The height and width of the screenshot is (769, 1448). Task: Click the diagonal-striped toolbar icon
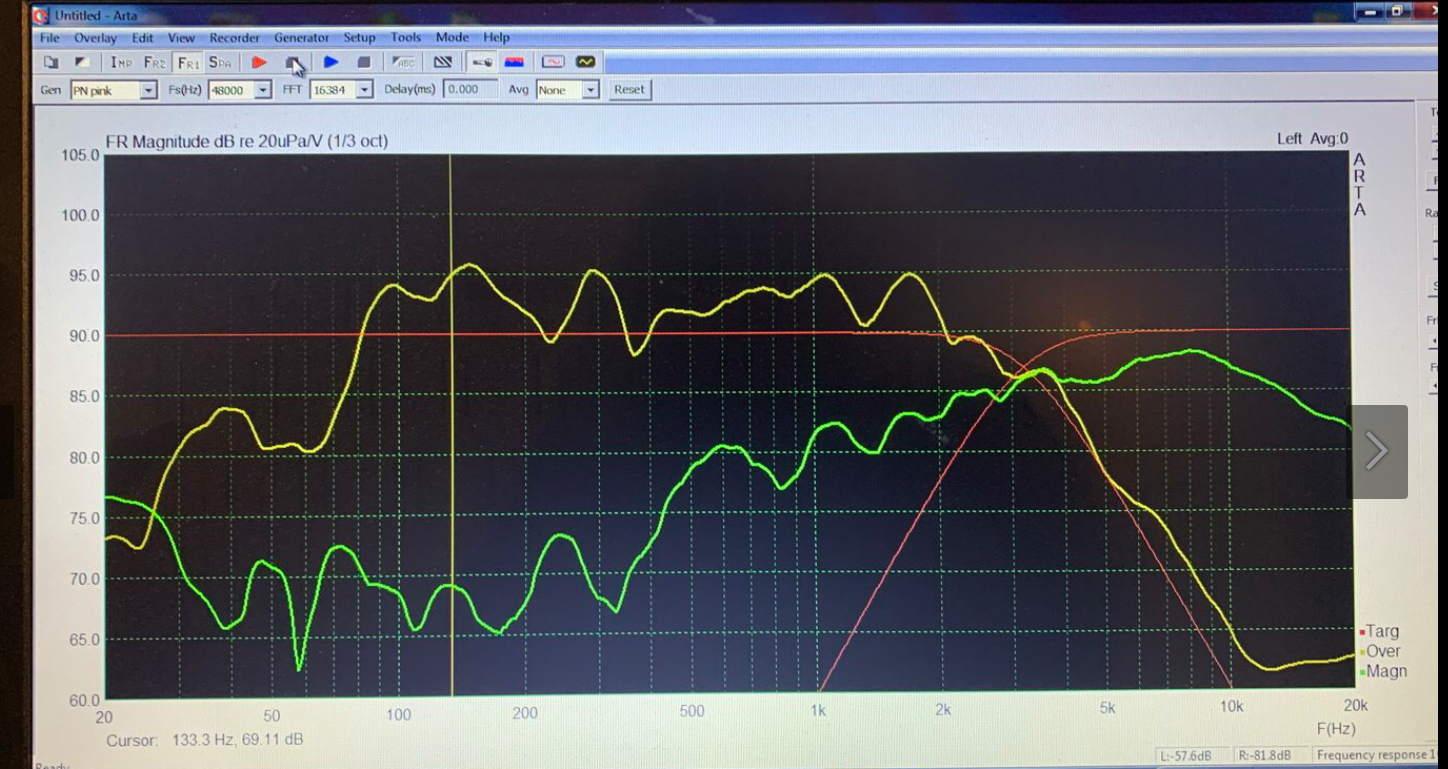[443, 62]
